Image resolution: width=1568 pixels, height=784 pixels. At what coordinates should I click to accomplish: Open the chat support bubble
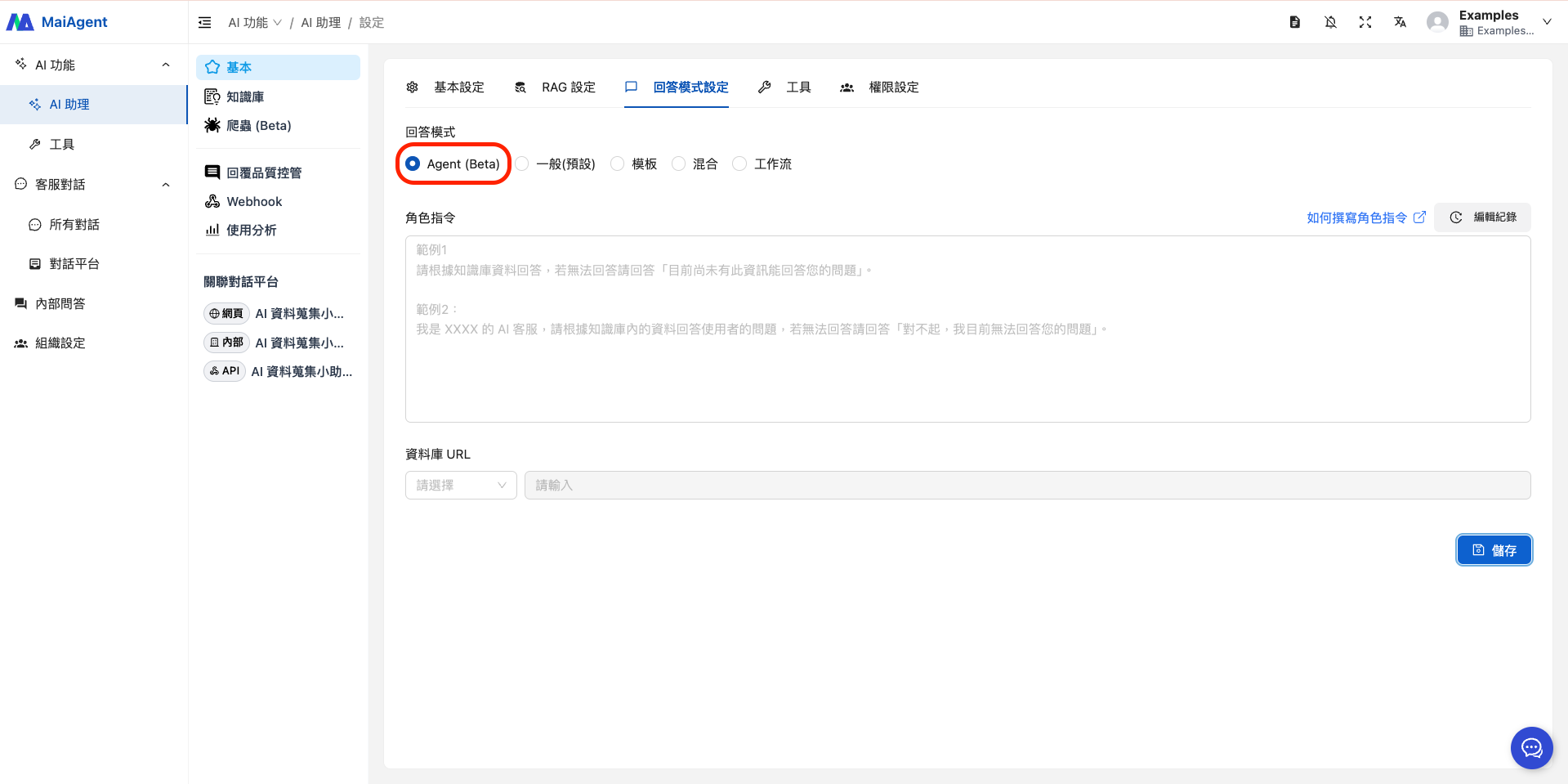[1531, 747]
